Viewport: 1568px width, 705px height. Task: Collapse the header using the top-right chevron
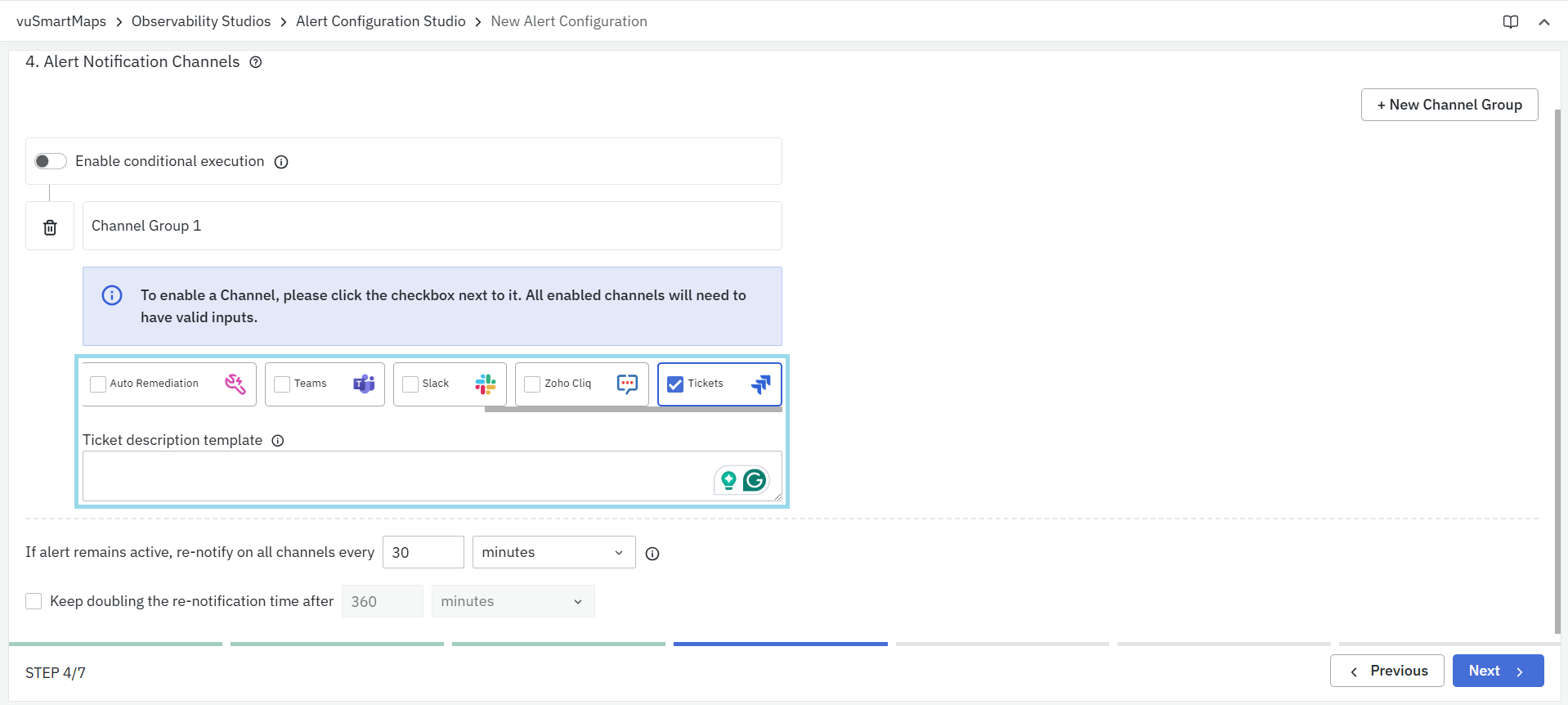pos(1543,22)
